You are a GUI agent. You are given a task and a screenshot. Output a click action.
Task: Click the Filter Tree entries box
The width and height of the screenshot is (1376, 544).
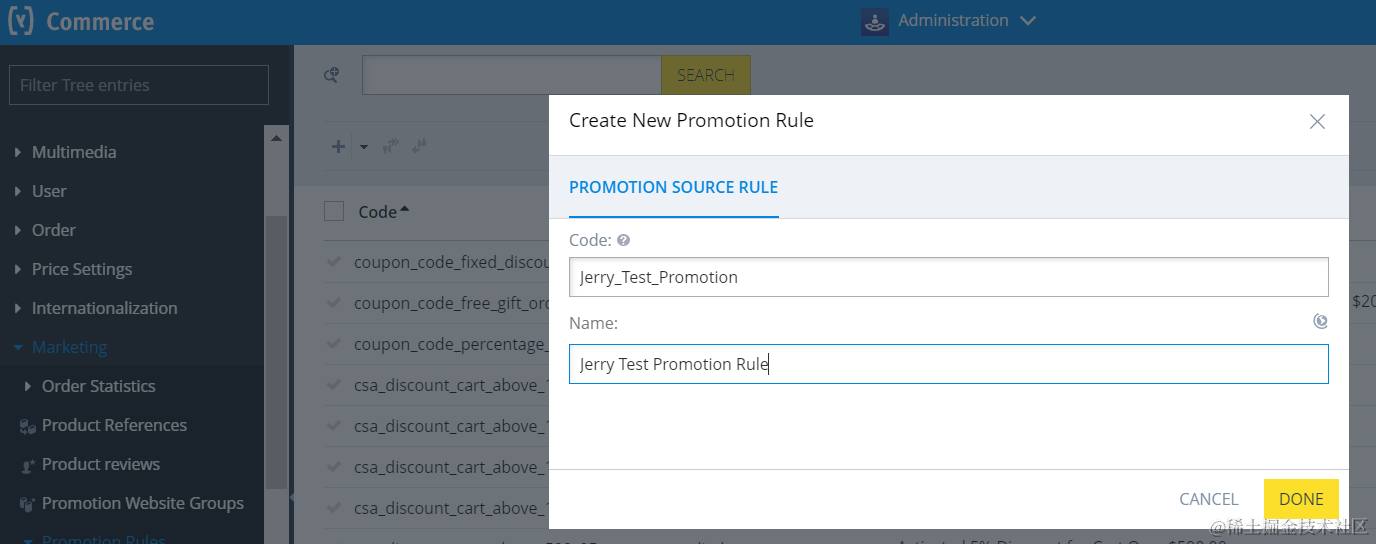139,85
